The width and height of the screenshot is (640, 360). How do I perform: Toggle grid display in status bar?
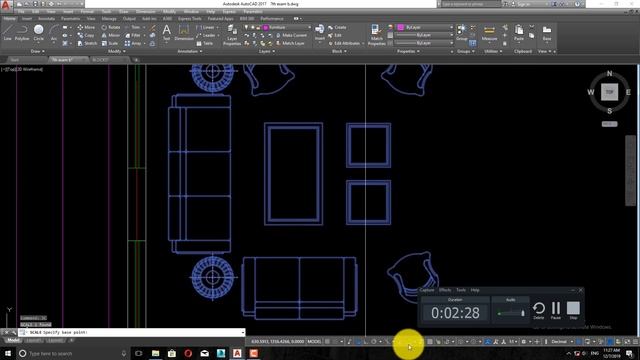(x=327, y=342)
